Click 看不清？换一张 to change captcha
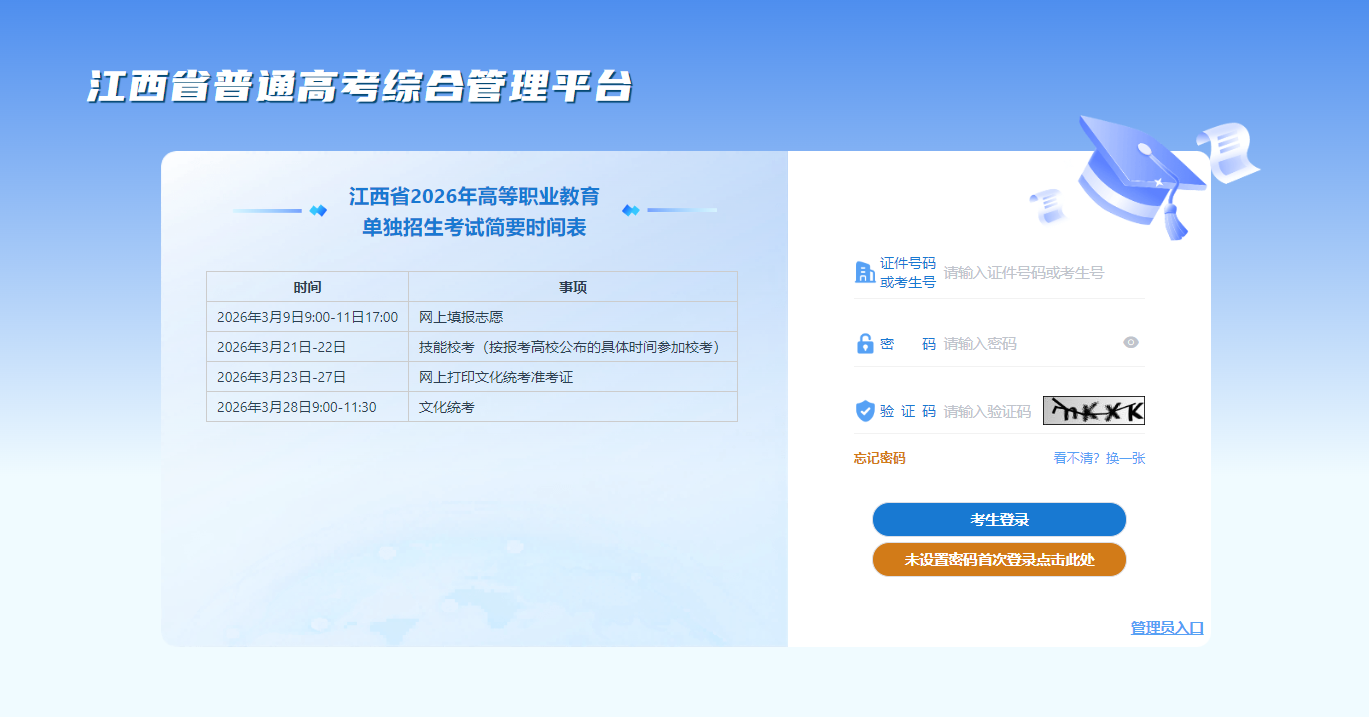1369x717 pixels. pyautogui.click(x=1099, y=458)
